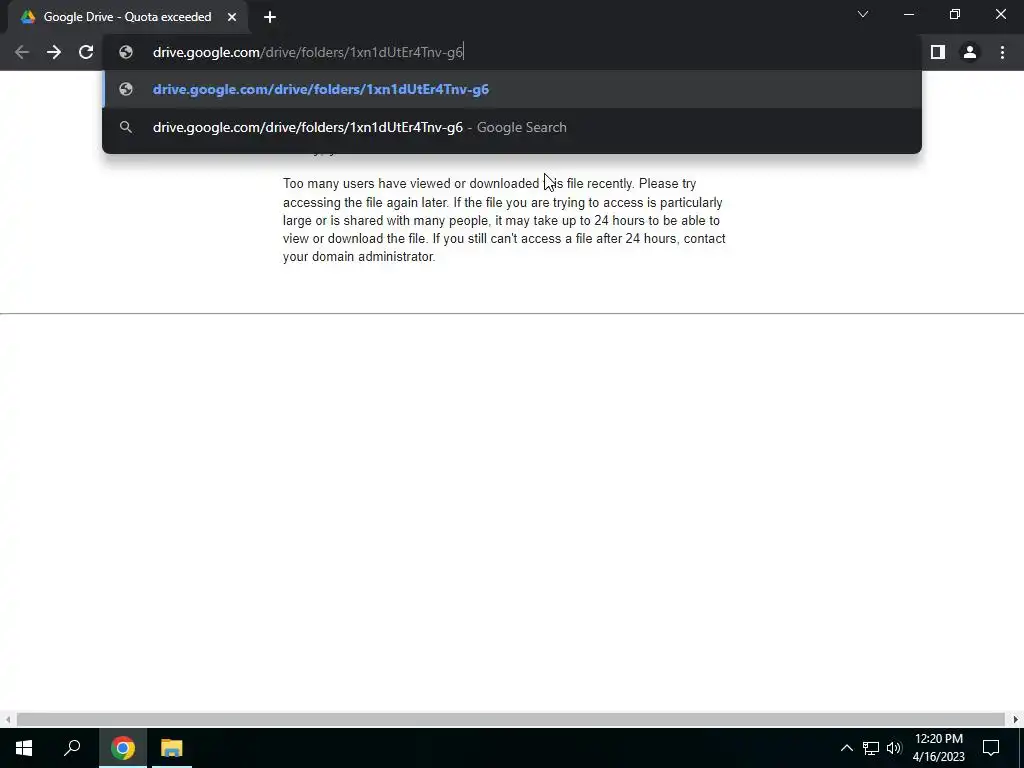The width and height of the screenshot is (1024, 768).
Task: Click the magnifier icon in search suggestion
Action: [126, 127]
